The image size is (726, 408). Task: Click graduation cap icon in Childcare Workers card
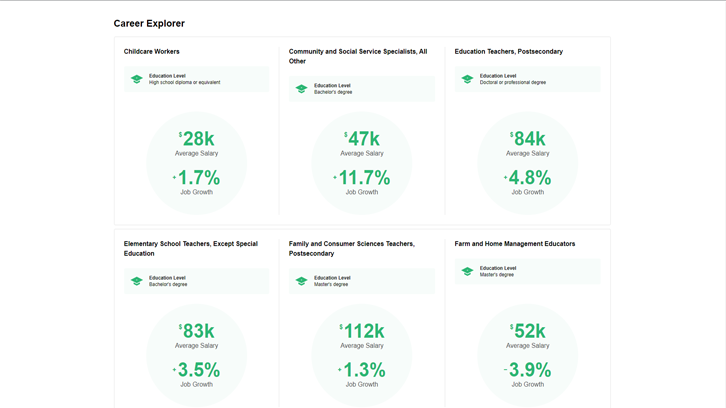click(137, 79)
